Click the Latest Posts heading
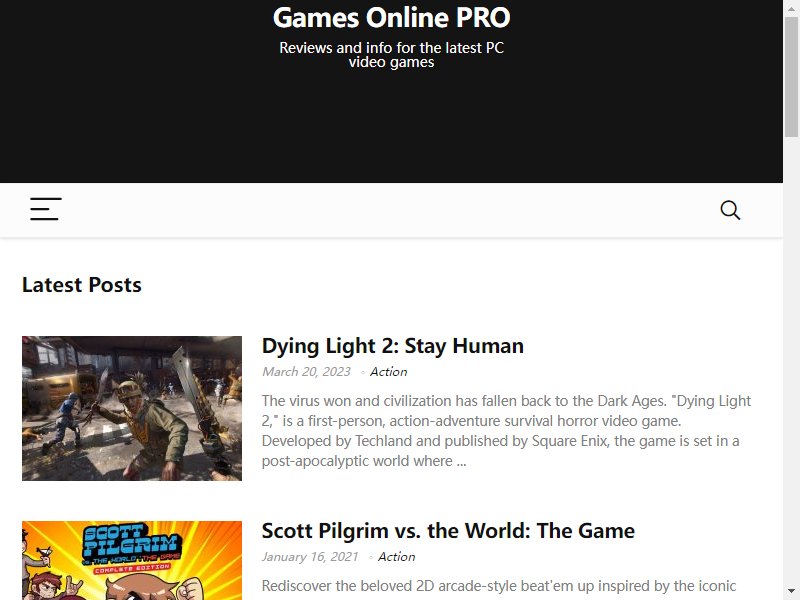Viewport: 800px width, 600px height. pos(82,285)
